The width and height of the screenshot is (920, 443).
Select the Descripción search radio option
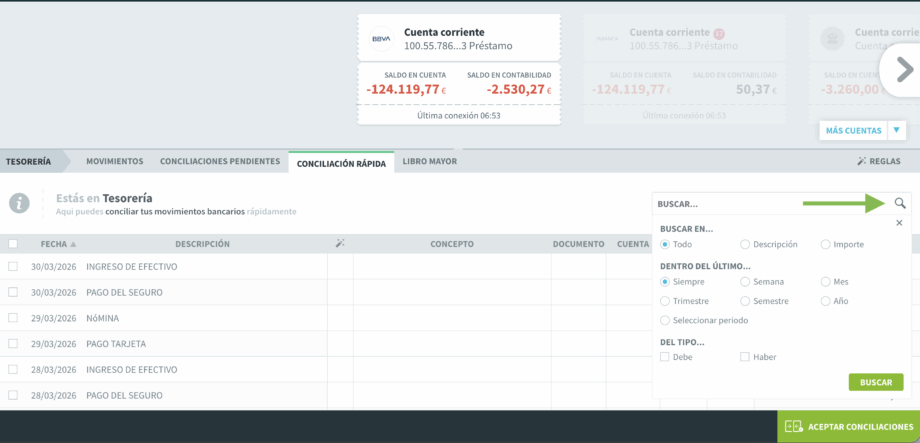[745, 244]
